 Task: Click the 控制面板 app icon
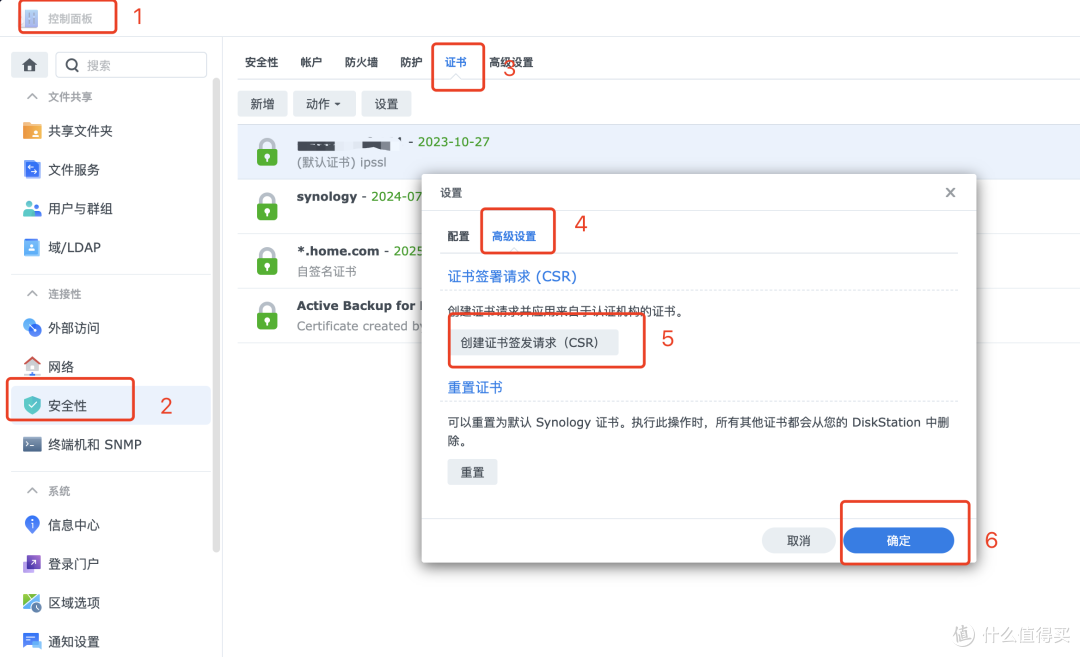point(31,19)
